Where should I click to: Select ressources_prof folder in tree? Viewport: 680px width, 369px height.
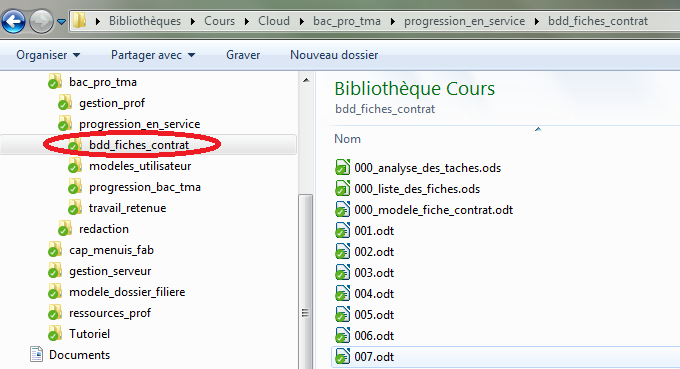(110, 313)
